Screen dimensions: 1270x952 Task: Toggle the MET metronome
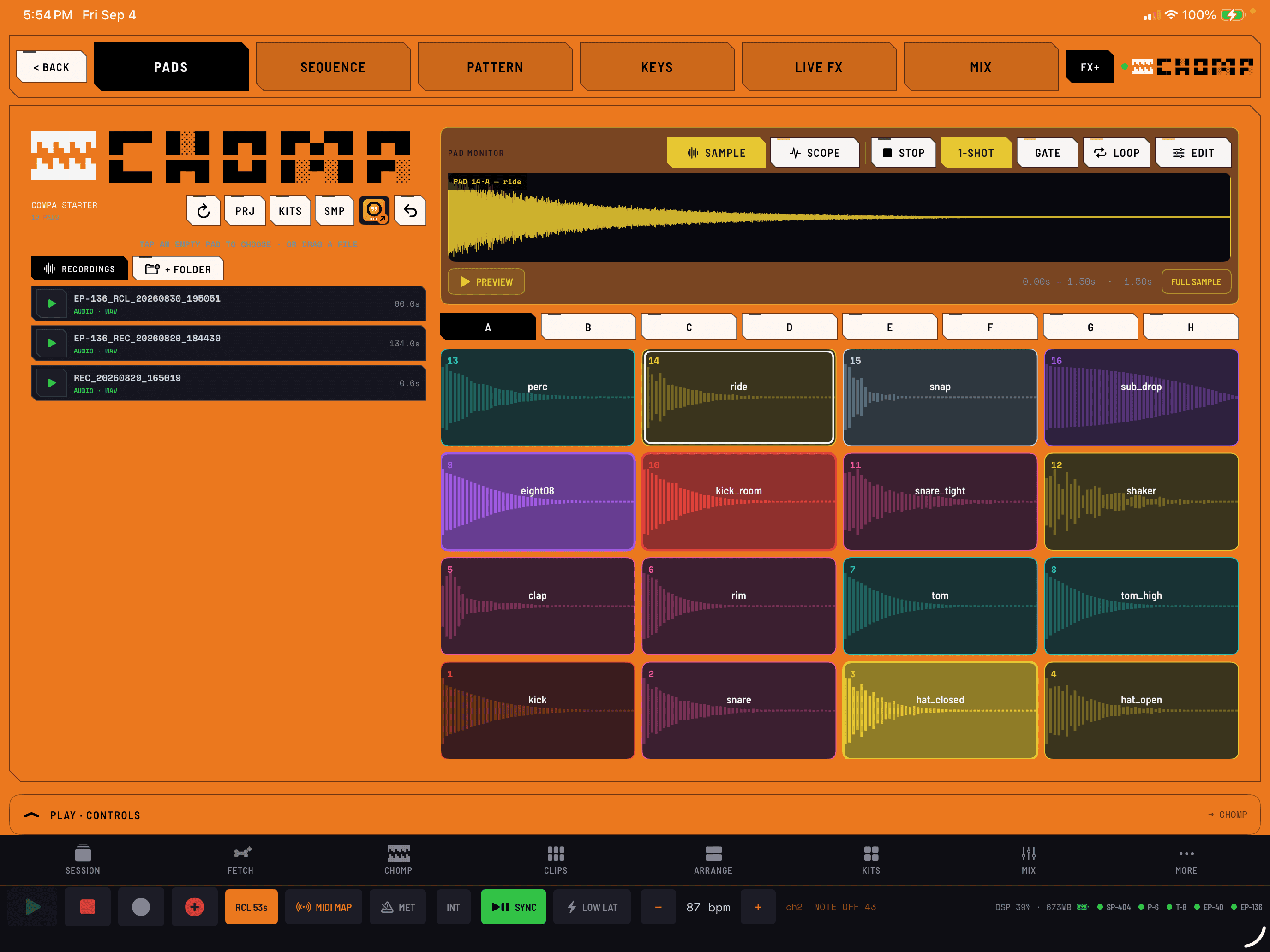pos(398,907)
